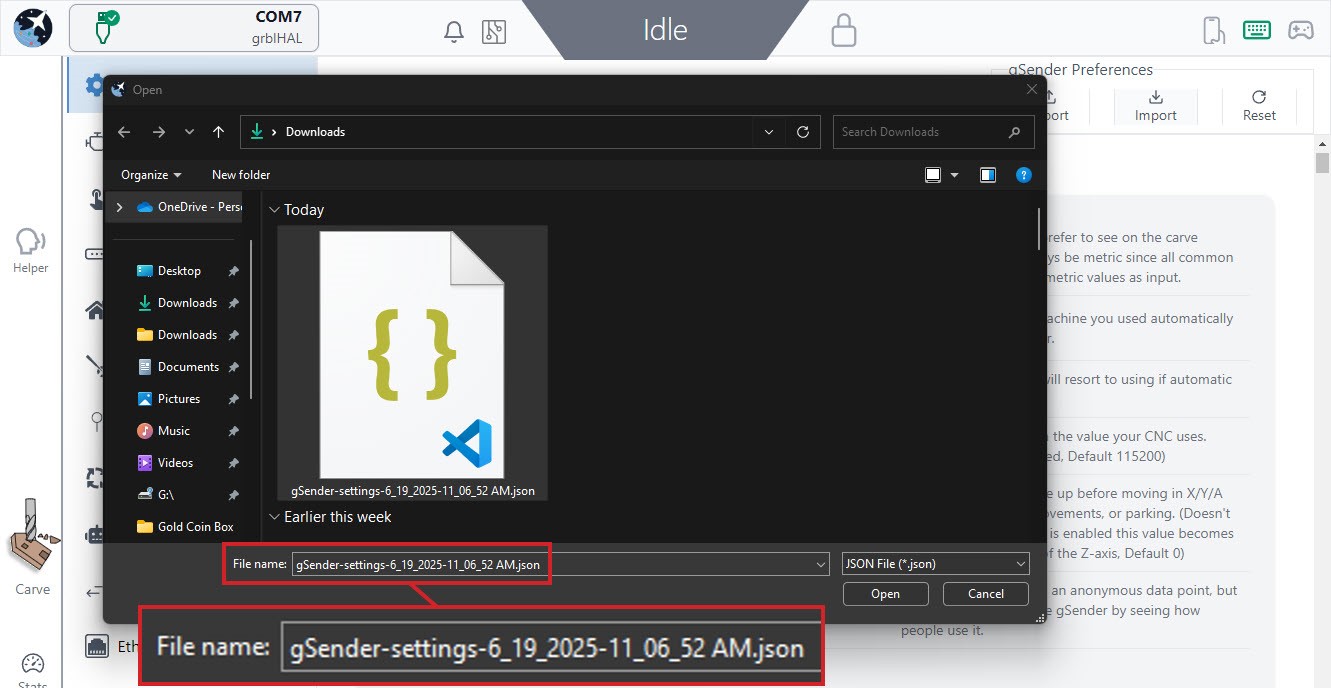Viewport: 1331px width, 688px height.
Task: Open the JSON File type dropdown
Action: (x=935, y=564)
